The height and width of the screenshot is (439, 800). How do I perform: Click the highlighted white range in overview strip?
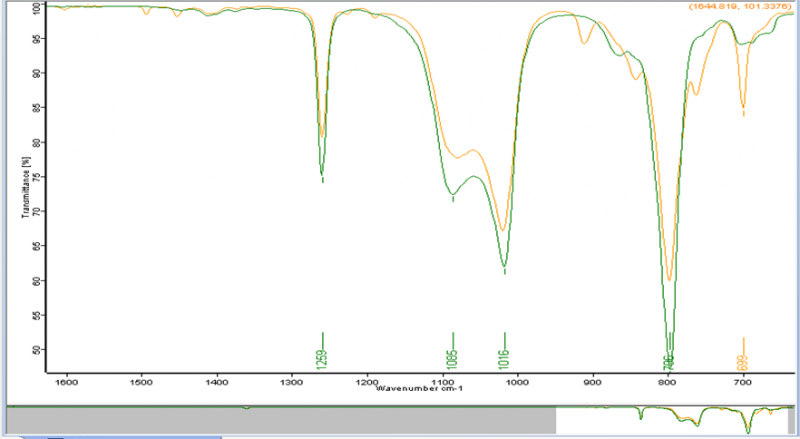(672, 421)
